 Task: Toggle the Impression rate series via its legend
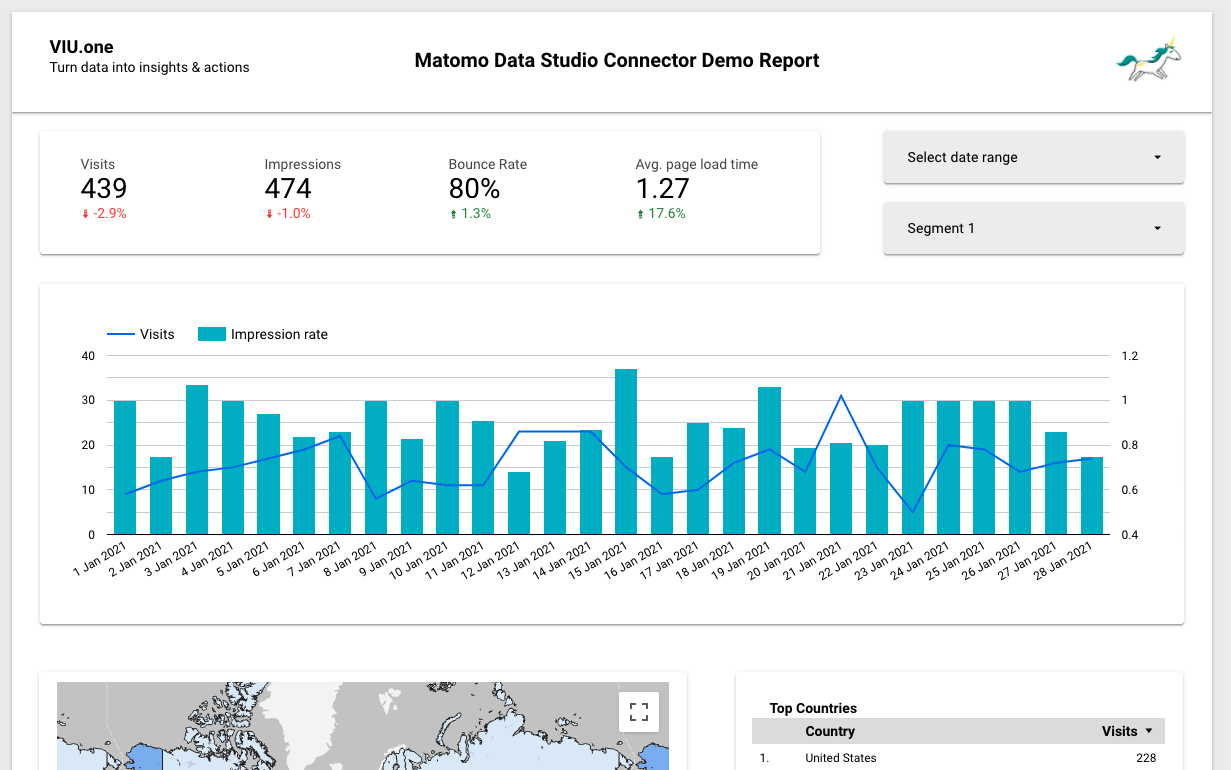coord(262,333)
